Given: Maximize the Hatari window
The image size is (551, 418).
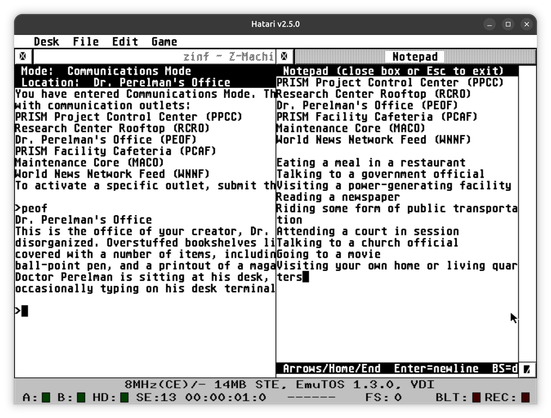Looking at the screenshot, I should click(508, 24).
